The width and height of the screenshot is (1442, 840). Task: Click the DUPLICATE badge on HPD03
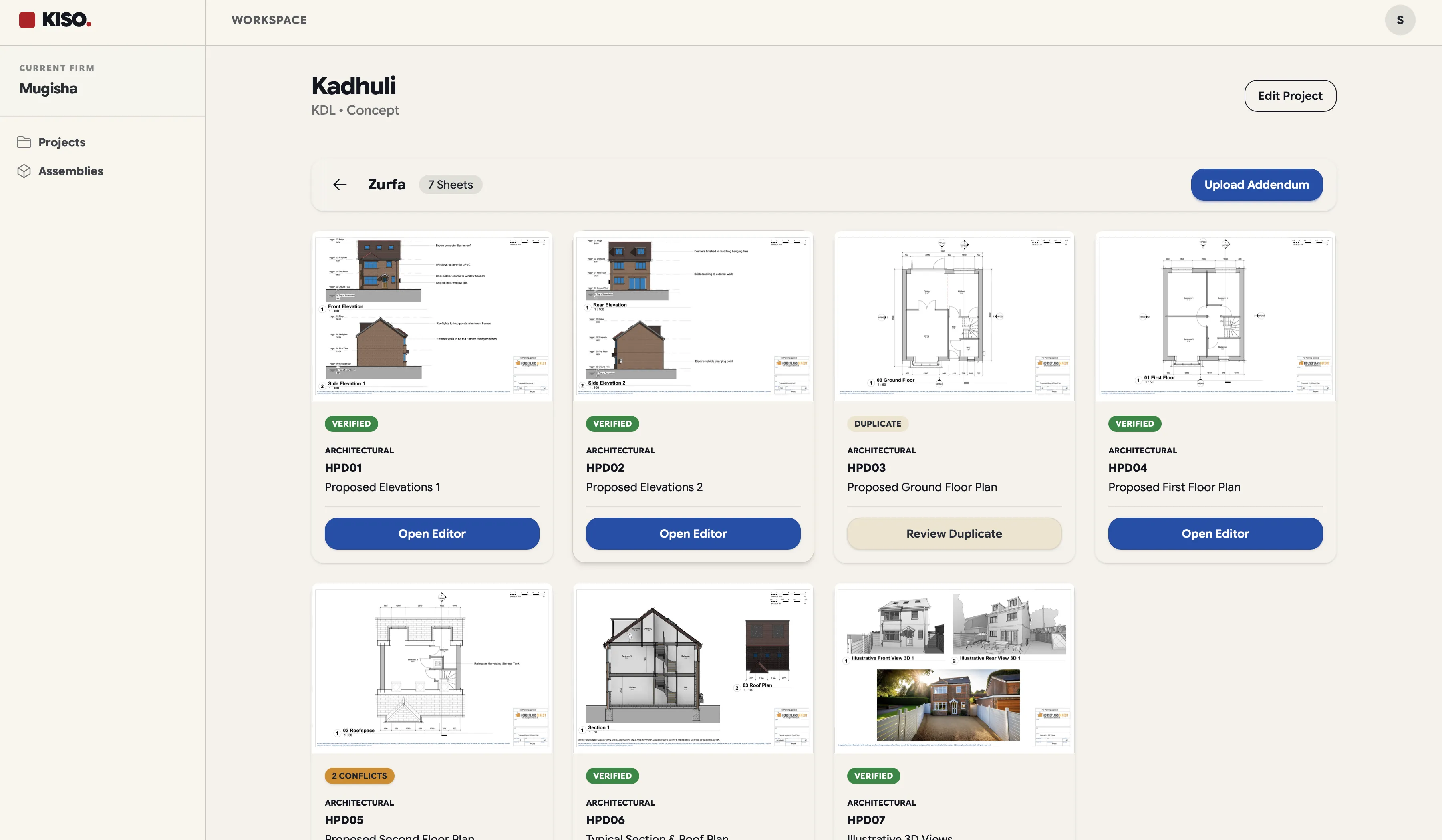pyautogui.click(x=878, y=423)
